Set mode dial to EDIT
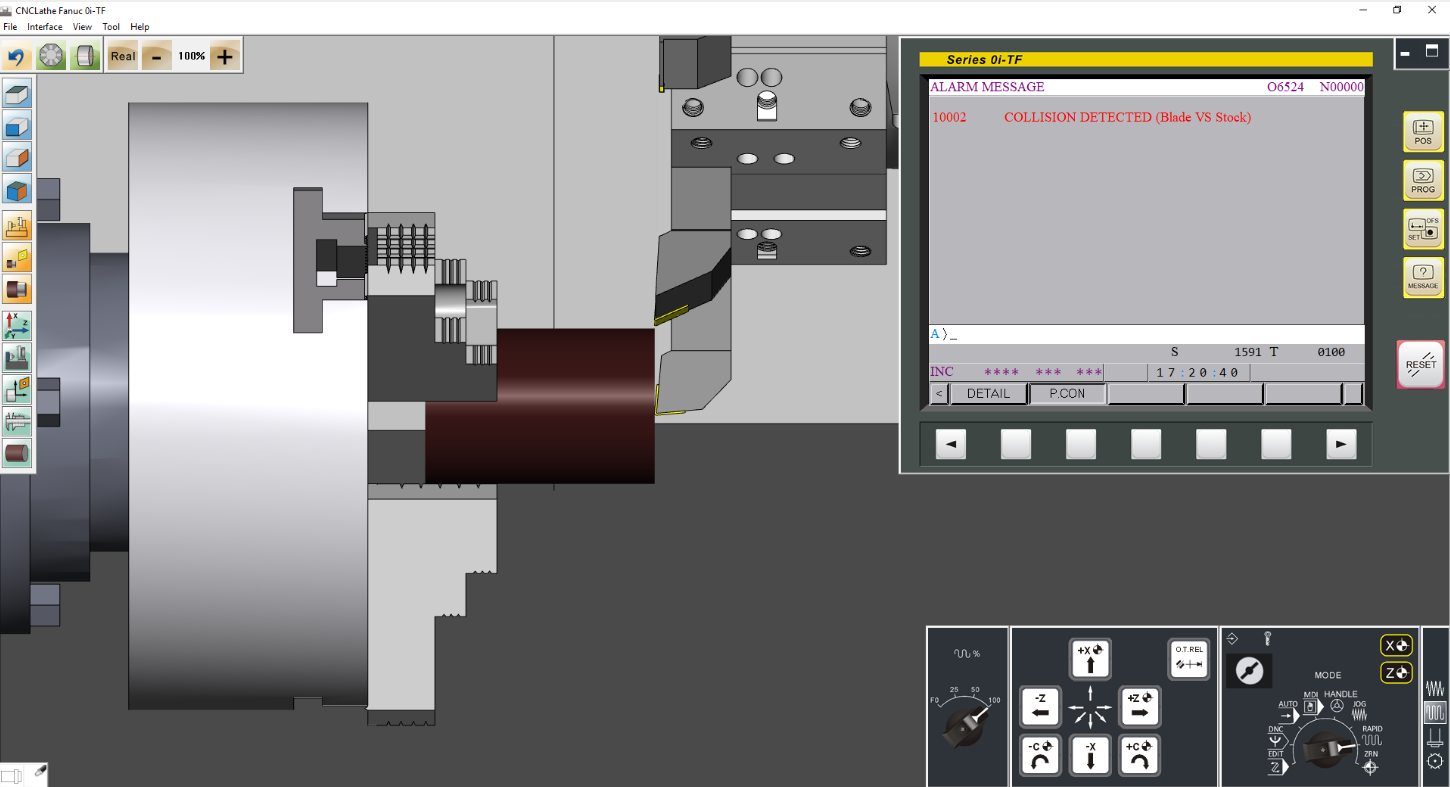This screenshot has width=1450, height=787. point(1276,762)
